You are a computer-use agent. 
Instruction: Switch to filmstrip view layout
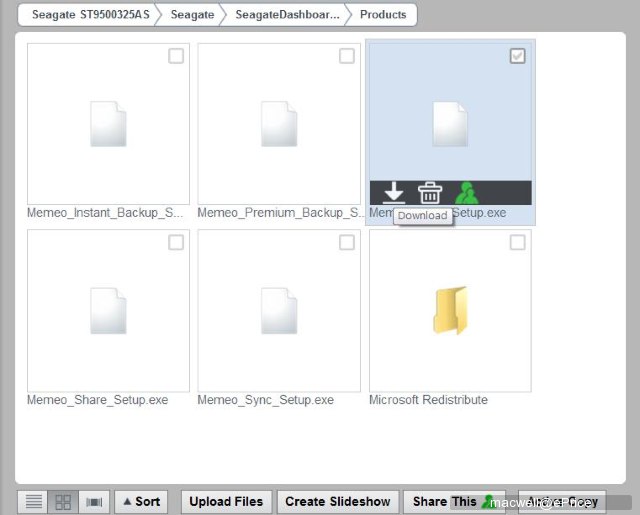(x=94, y=502)
